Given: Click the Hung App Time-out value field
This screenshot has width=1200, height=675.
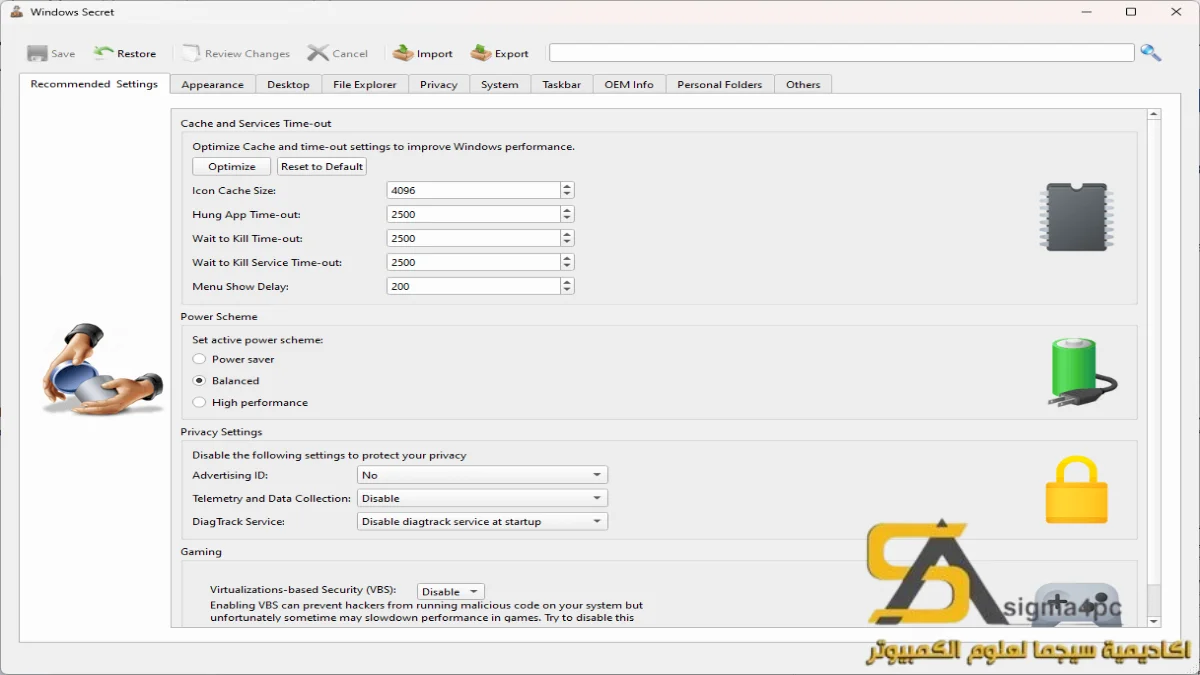Looking at the screenshot, I should point(473,214).
